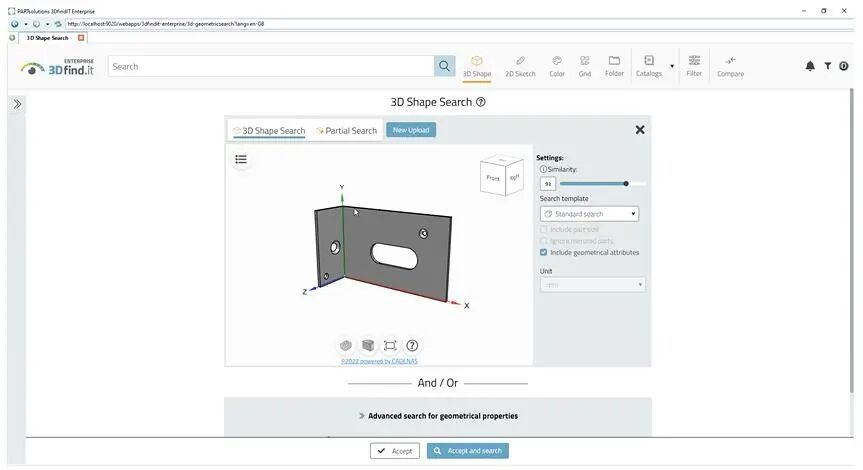Screen dimensions: 863x470
Task: Open the powered by CADENAS link
Action: [x=379, y=362]
